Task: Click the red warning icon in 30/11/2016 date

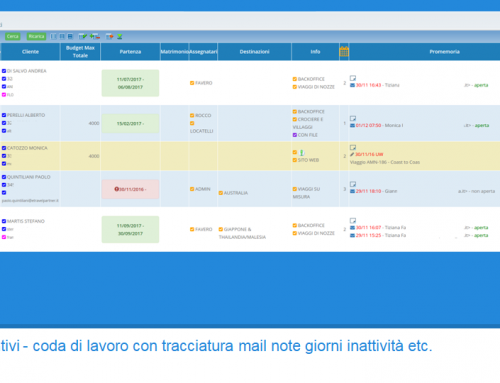Action: pyautogui.click(x=116, y=189)
